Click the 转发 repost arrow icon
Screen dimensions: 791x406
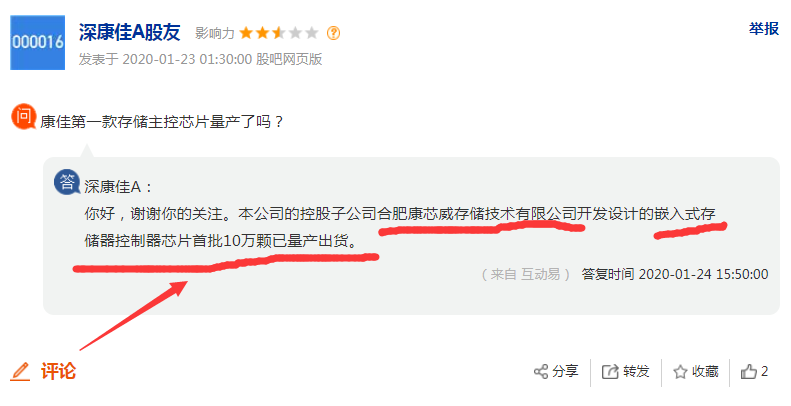pyautogui.click(x=610, y=372)
